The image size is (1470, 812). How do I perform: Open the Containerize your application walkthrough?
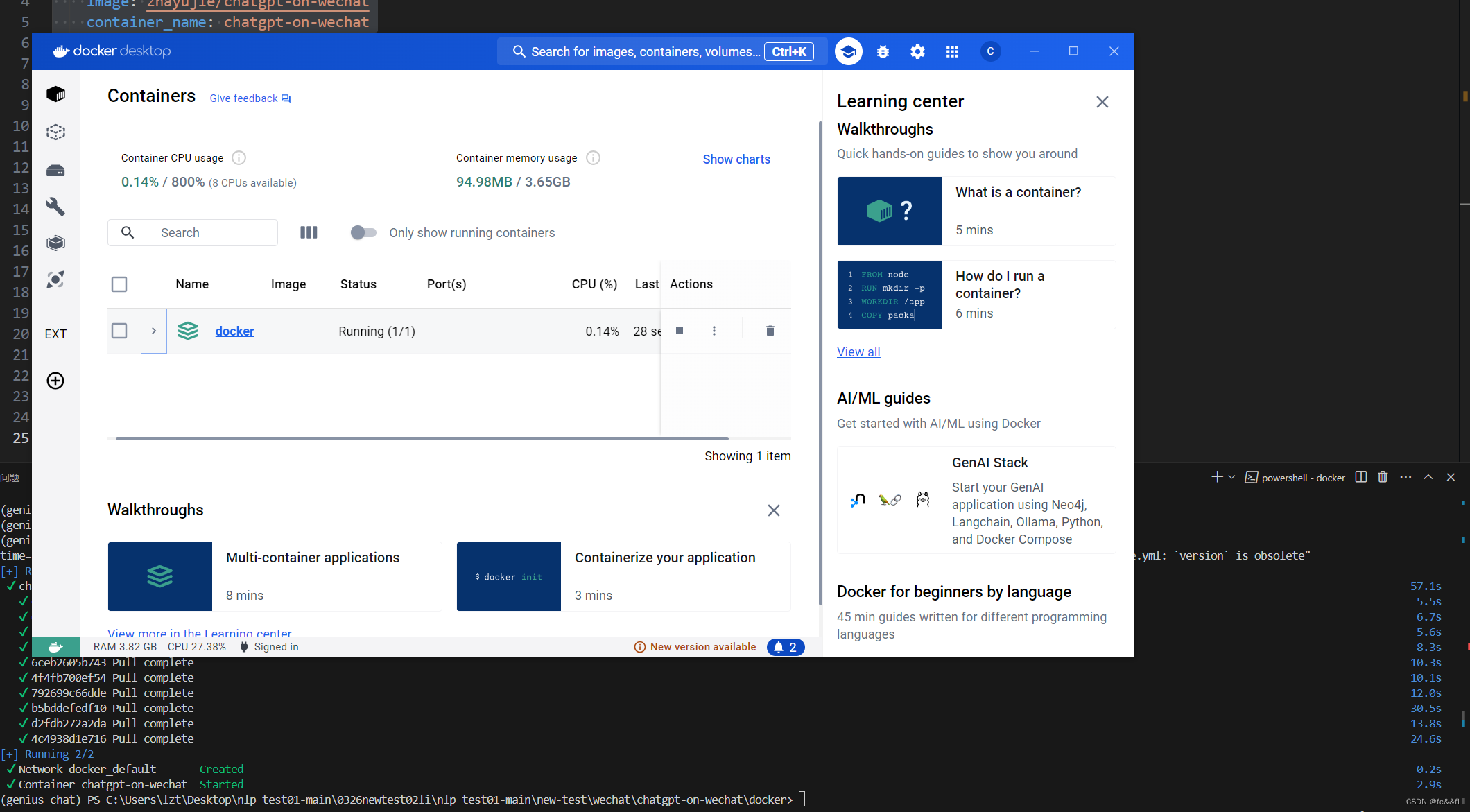(x=623, y=576)
